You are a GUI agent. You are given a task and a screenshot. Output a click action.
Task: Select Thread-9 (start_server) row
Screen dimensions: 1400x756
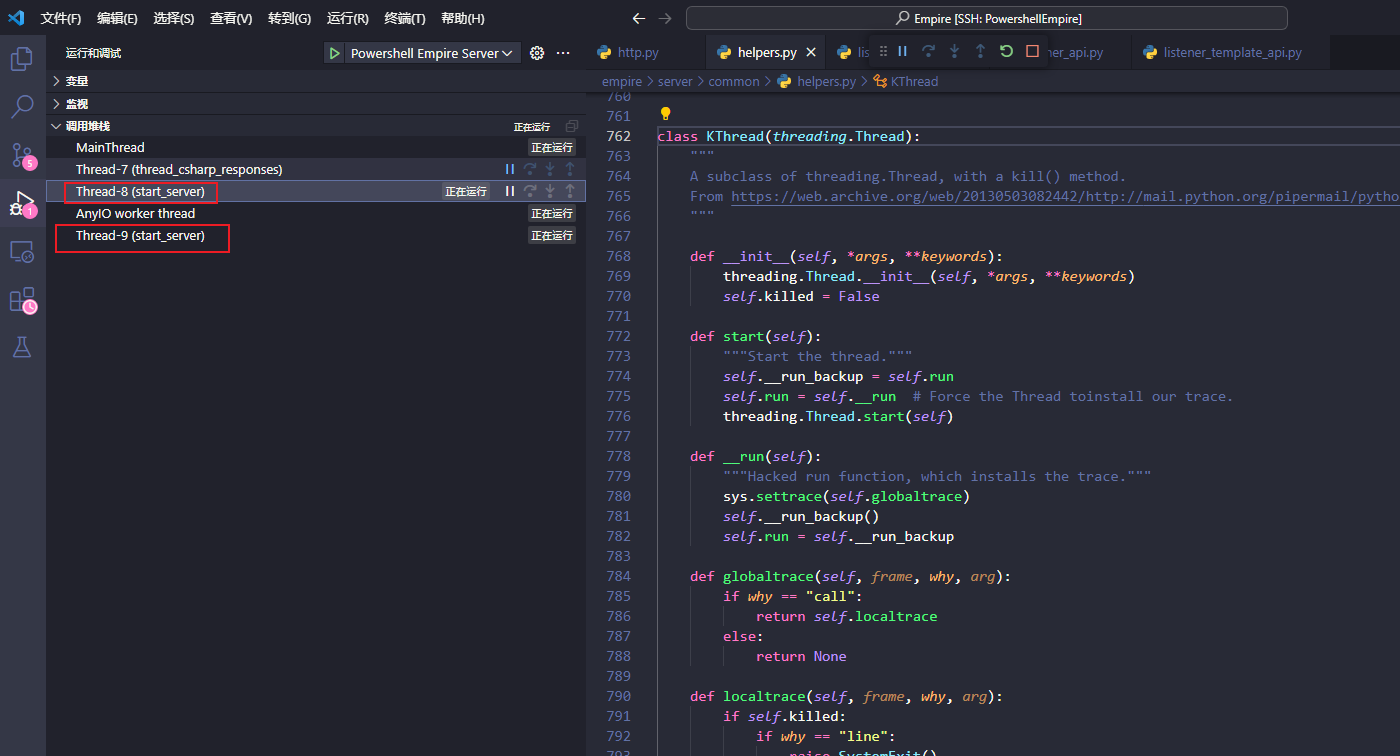[316, 235]
